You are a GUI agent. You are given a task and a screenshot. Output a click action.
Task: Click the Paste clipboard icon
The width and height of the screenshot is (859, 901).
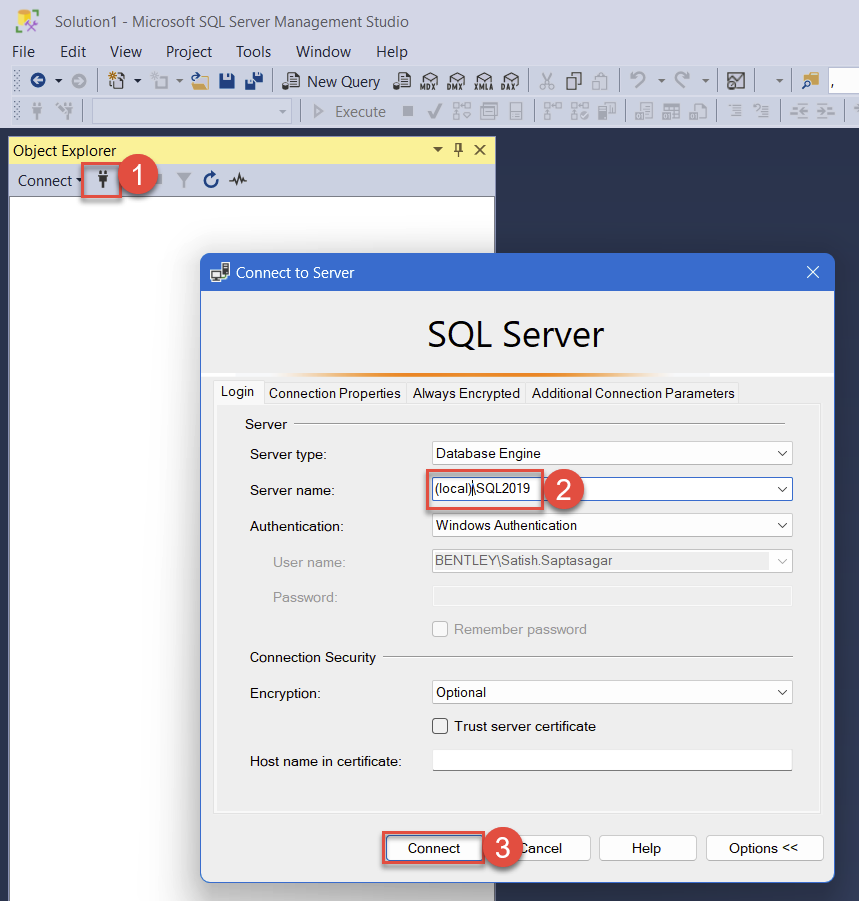tap(600, 81)
